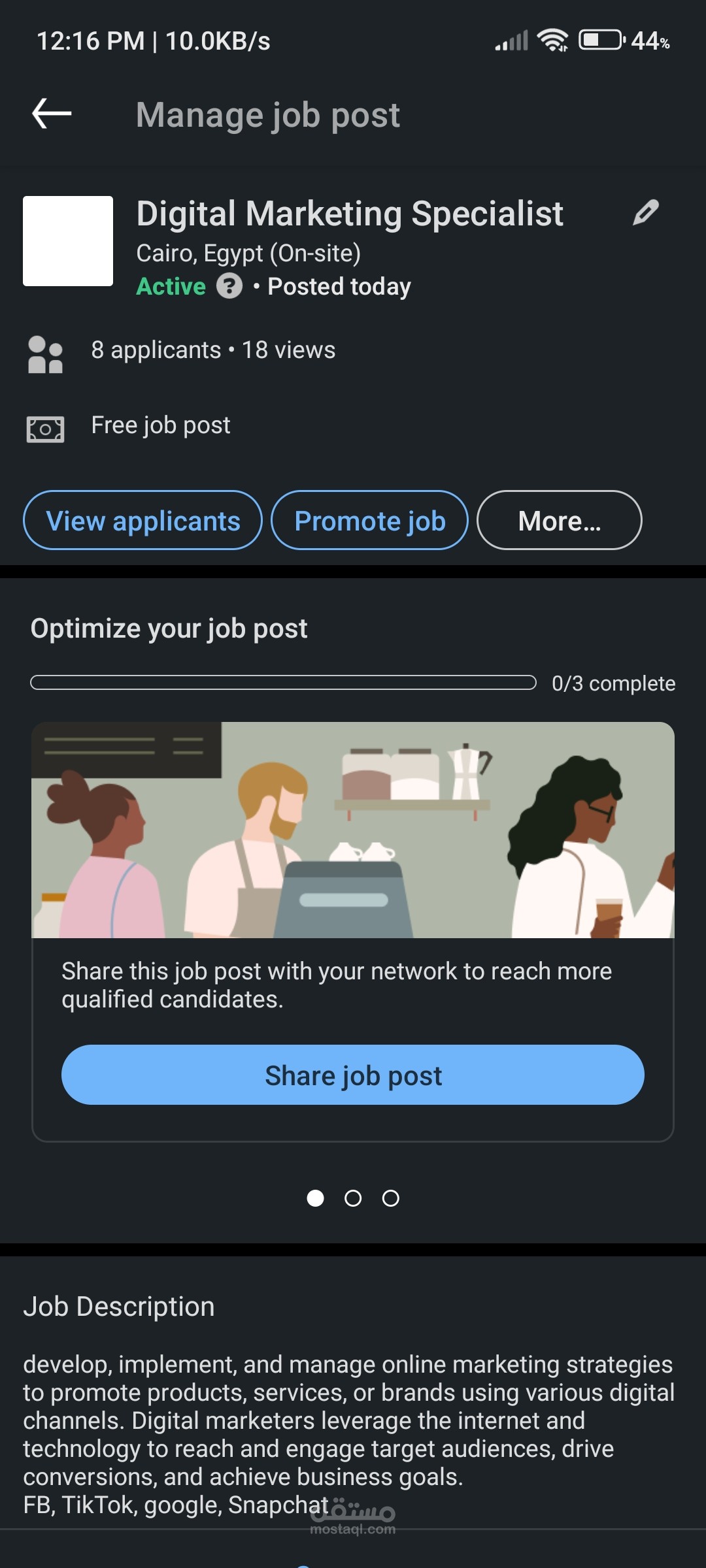The height and width of the screenshot is (1568, 706).
Task: Open the More... options menu
Action: click(560, 520)
